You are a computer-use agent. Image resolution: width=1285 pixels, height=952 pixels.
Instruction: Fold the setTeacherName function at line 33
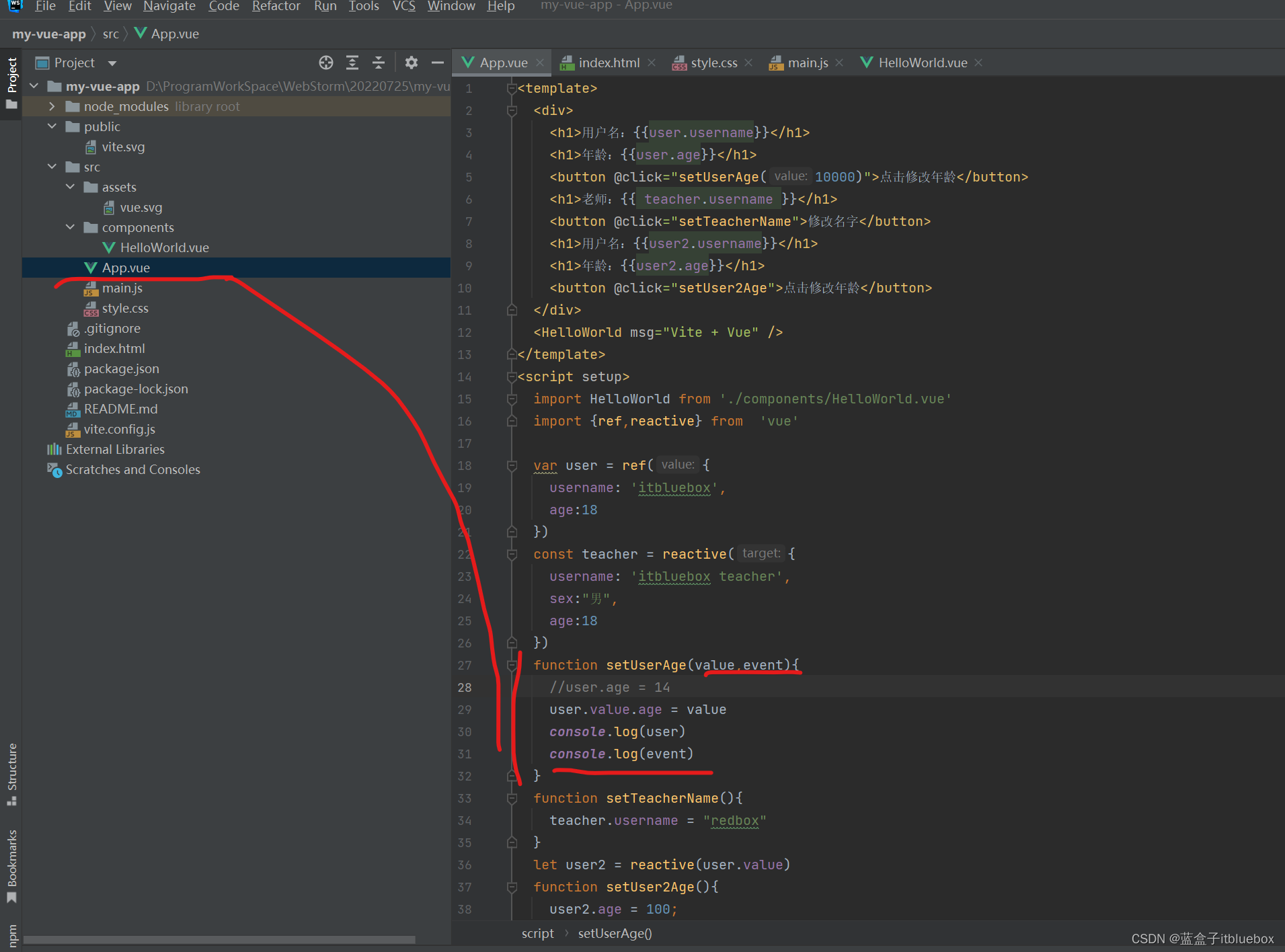click(x=512, y=798)
